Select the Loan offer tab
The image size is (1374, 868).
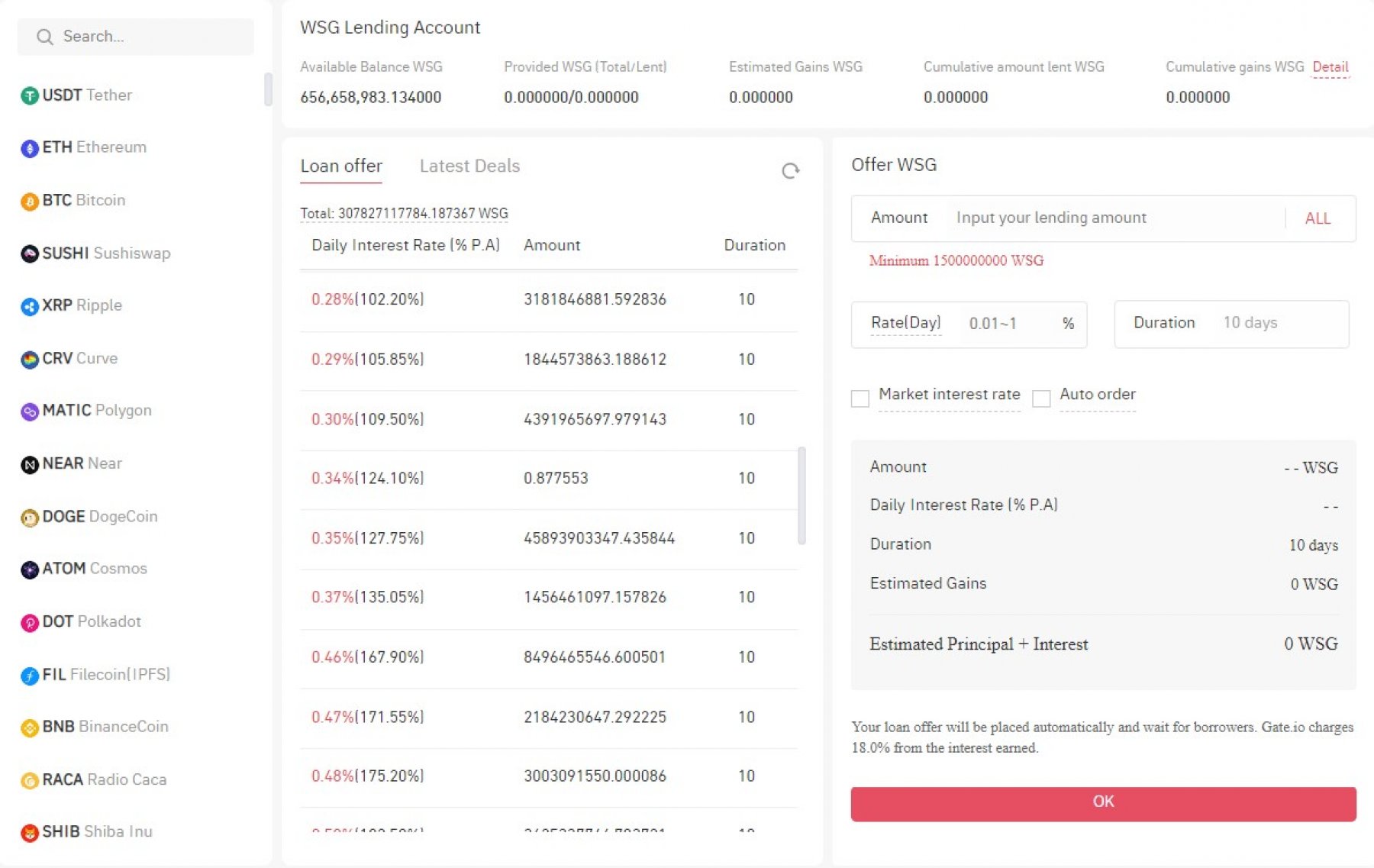341,166
